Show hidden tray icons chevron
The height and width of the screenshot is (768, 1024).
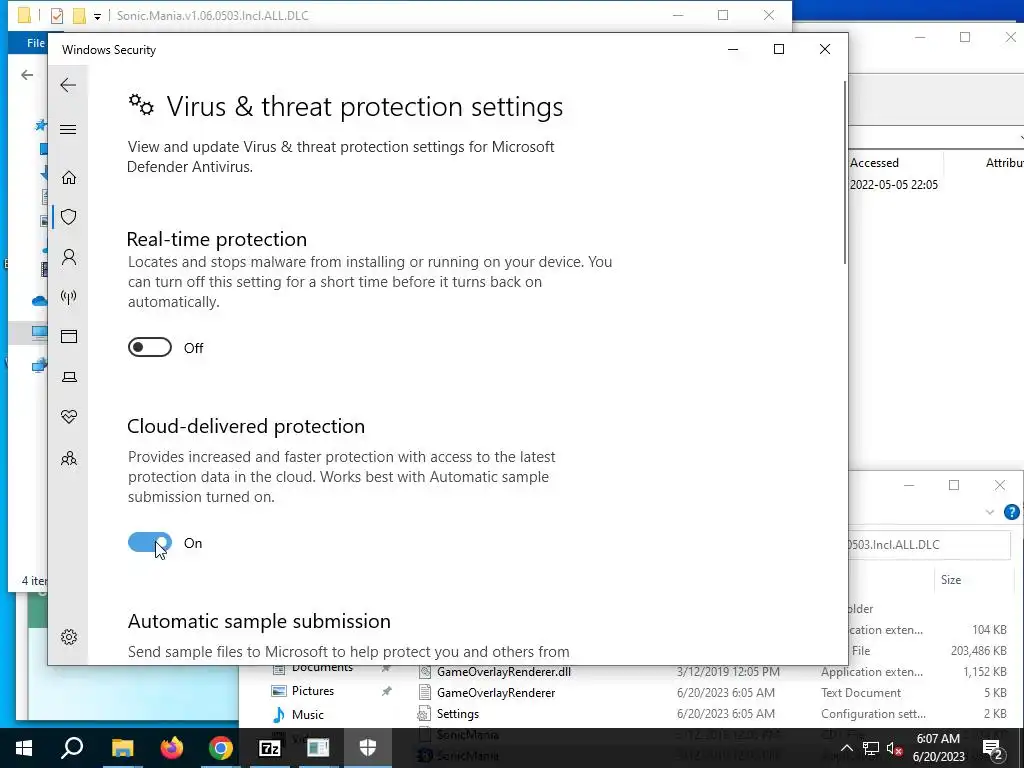pos(846,748)
